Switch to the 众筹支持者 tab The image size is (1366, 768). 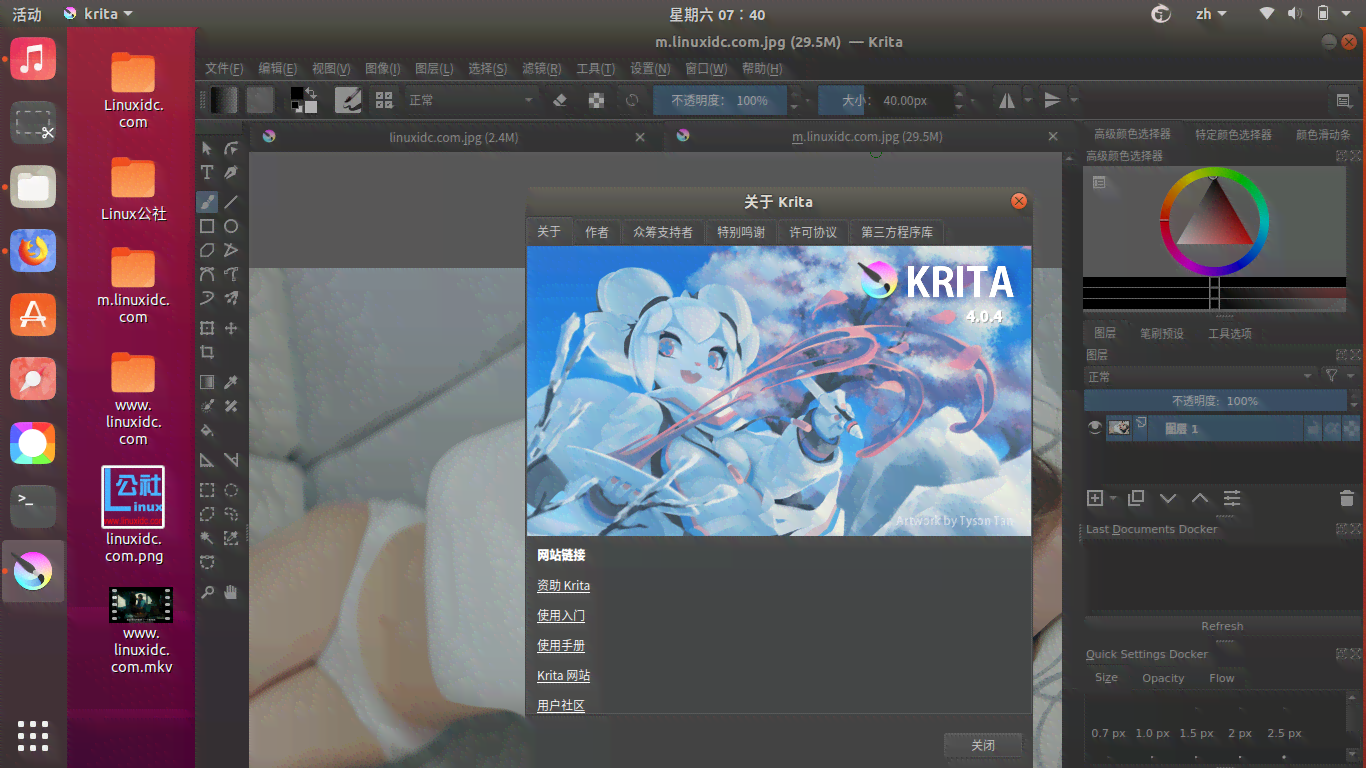coord(663,232)
